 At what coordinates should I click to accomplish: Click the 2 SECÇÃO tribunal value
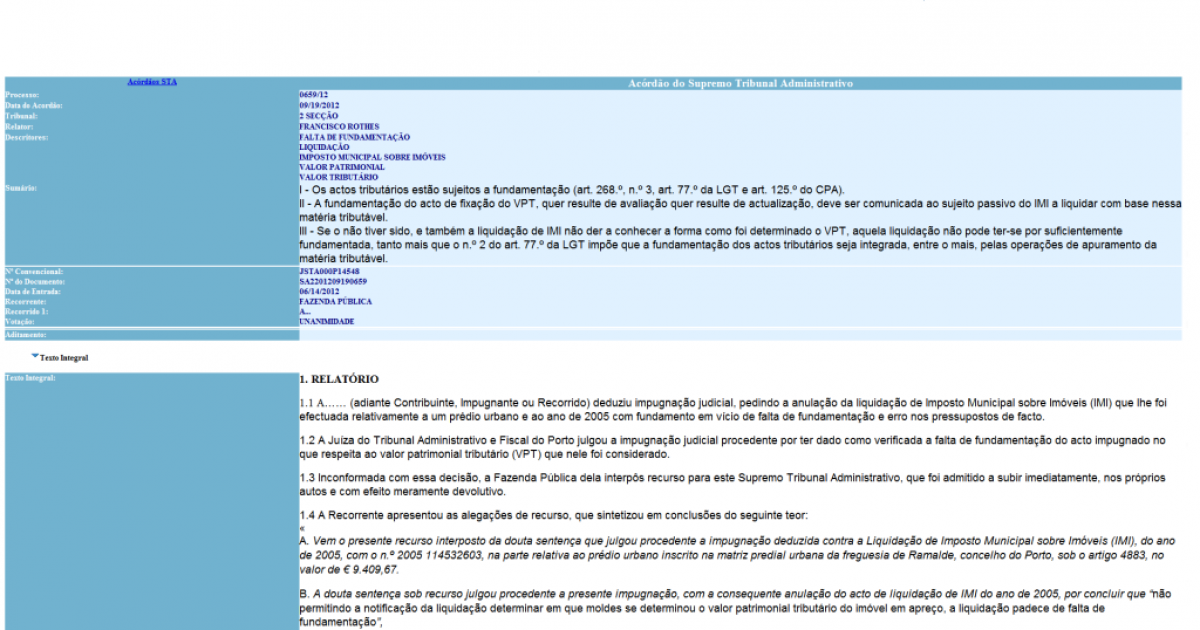point(320,116)
